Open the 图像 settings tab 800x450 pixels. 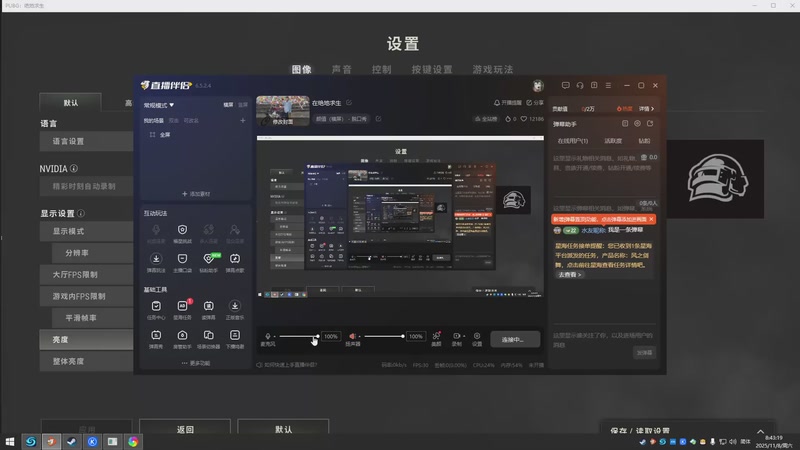click(302, 69)
